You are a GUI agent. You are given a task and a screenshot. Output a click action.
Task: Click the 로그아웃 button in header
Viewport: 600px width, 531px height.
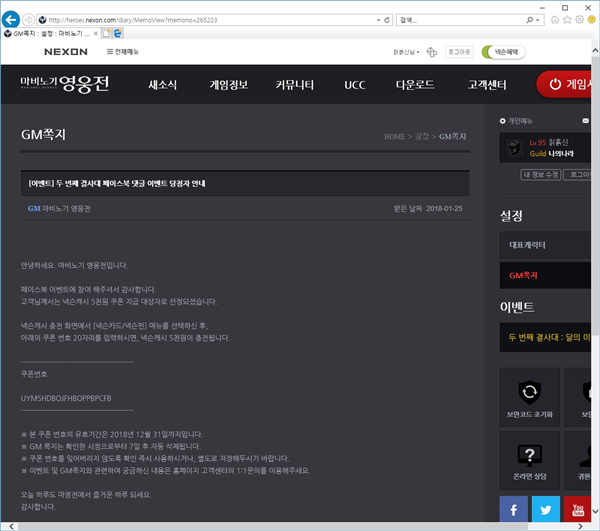click(459, 52)
